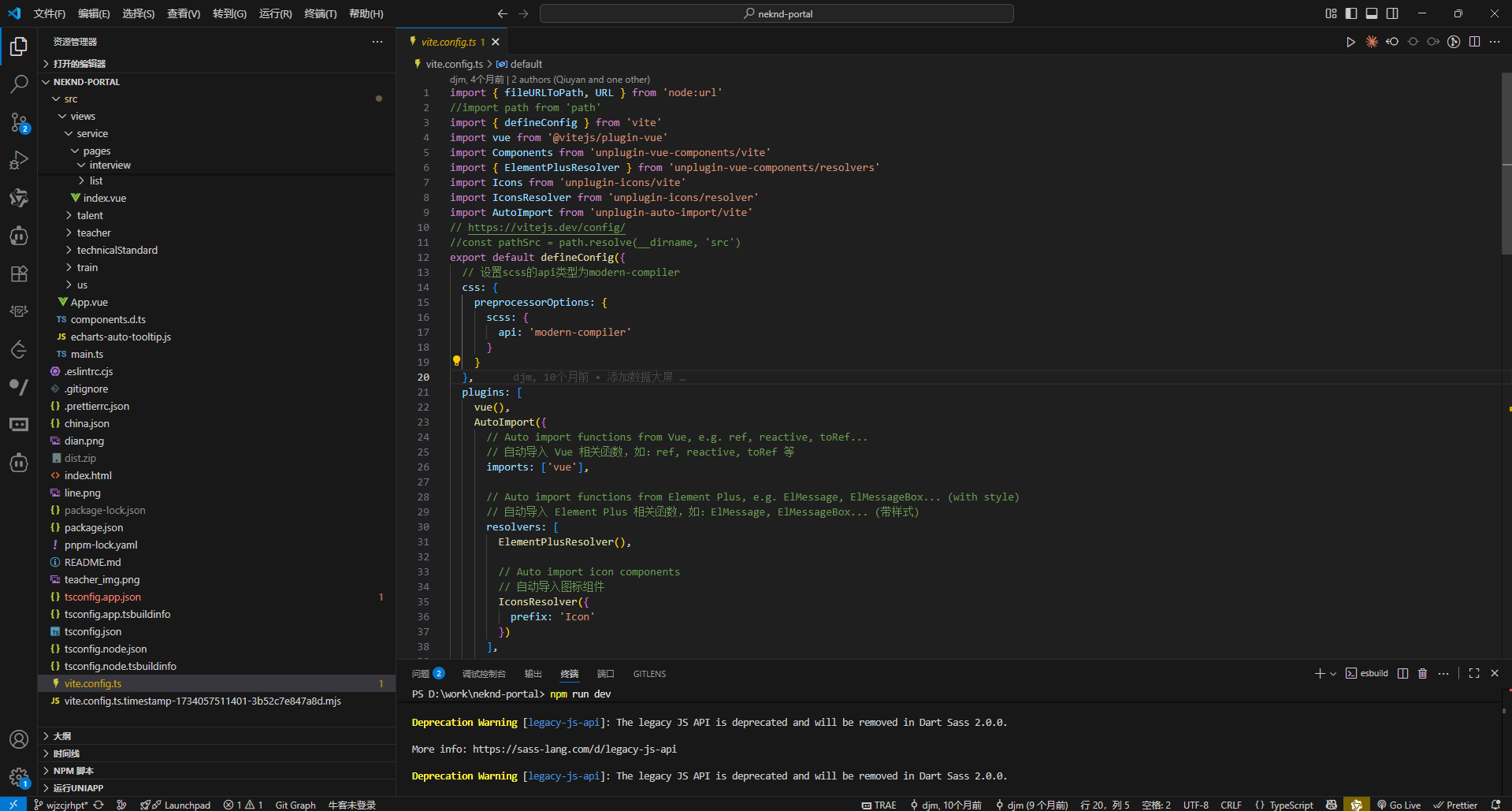Expand the NPM 脚本 section
Screen dimensions: 1512x811
(74, 770)
